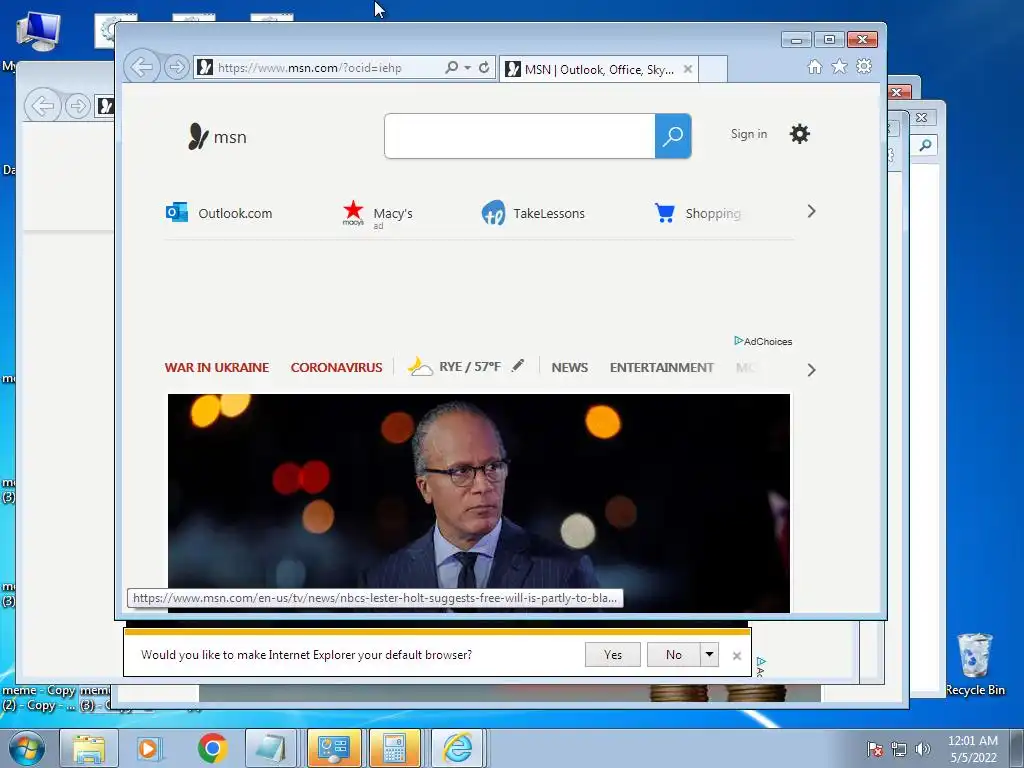1024x768 pixels.
Task: Minimize the front IE window
Action: click(x=796, y=40)
